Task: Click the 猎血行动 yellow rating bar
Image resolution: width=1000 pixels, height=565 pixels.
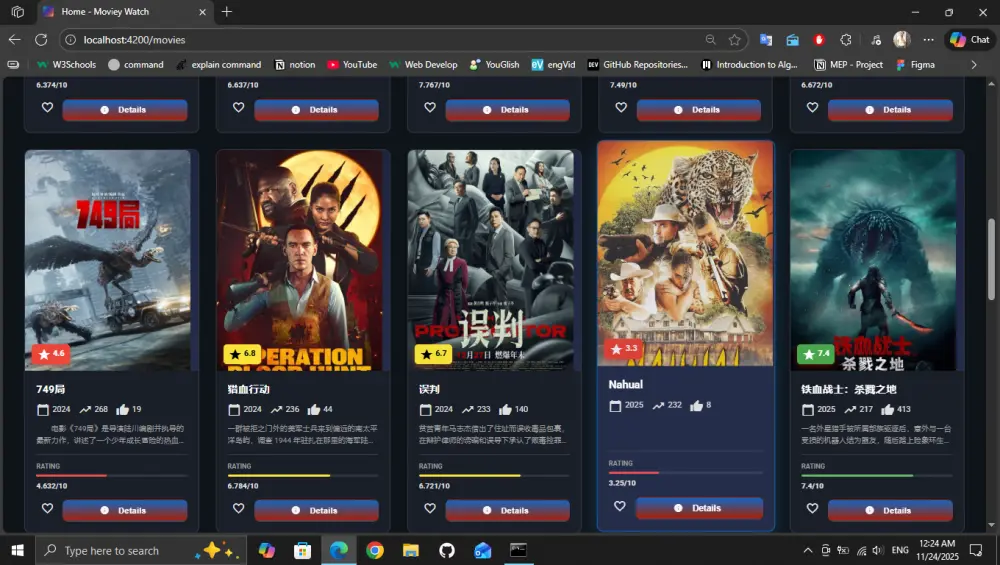Action: (x=303, y=476)
